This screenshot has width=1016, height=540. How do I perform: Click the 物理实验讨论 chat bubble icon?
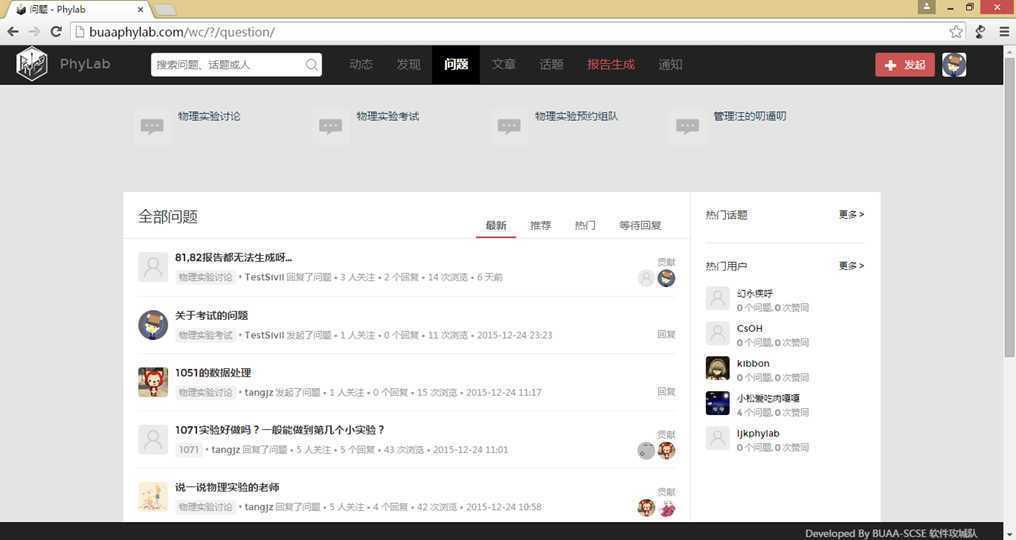pyautogui.click(x=152, y=125)
